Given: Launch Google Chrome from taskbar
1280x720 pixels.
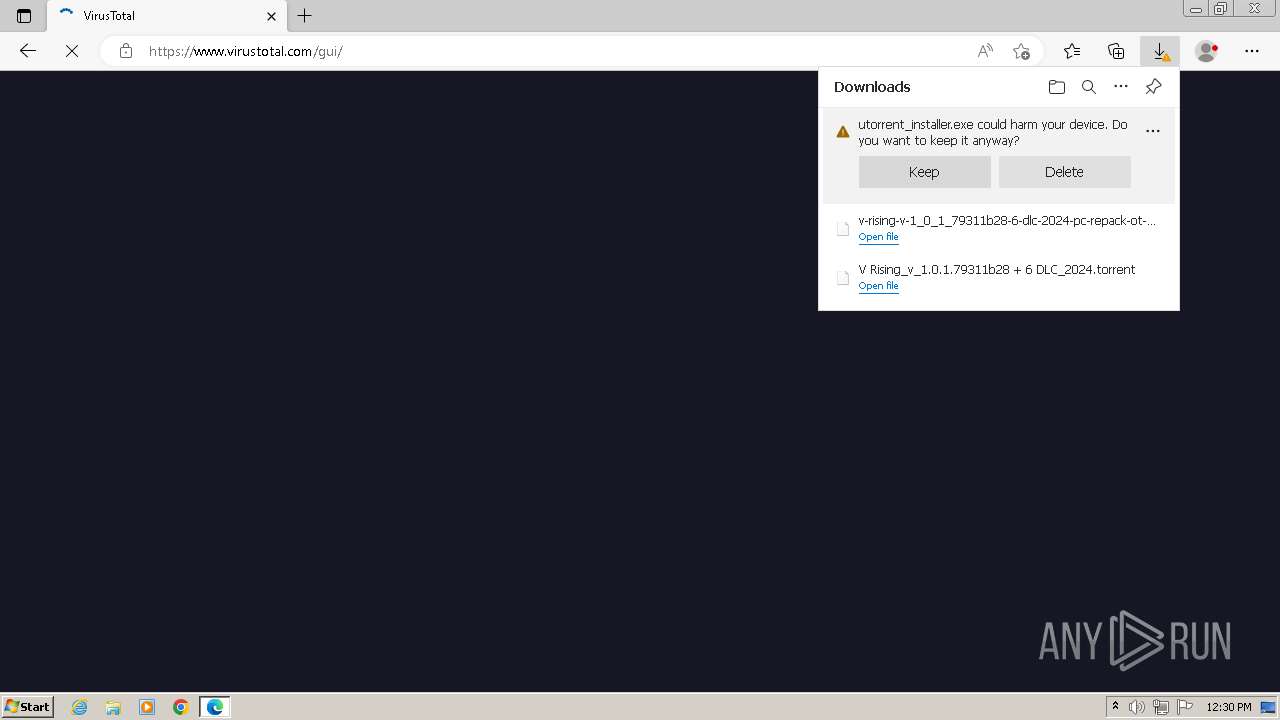Looking at the screenshot, I should tap(181, 707).
